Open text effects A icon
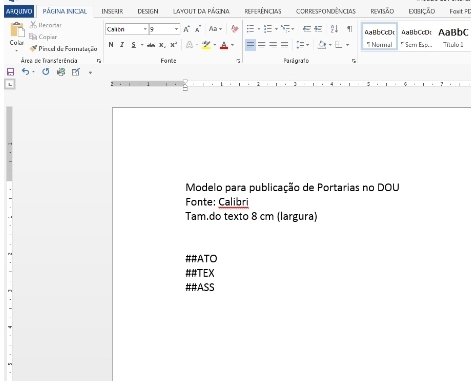The image size is (471, 381). [x=189, y=45]
